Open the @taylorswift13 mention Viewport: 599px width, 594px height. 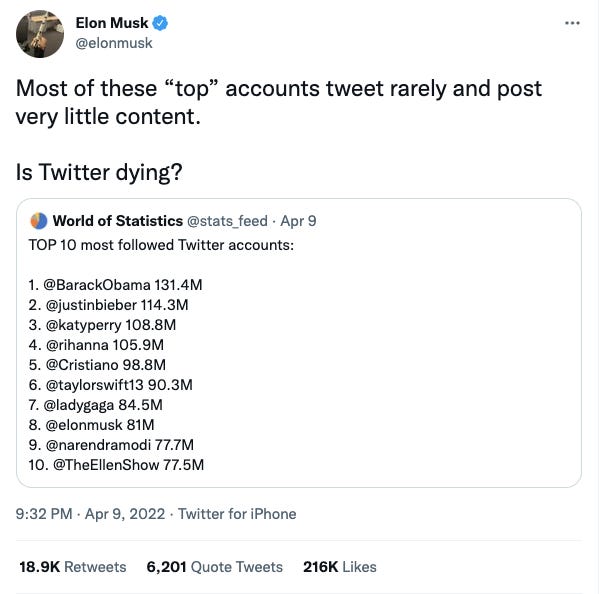point(94,385)
